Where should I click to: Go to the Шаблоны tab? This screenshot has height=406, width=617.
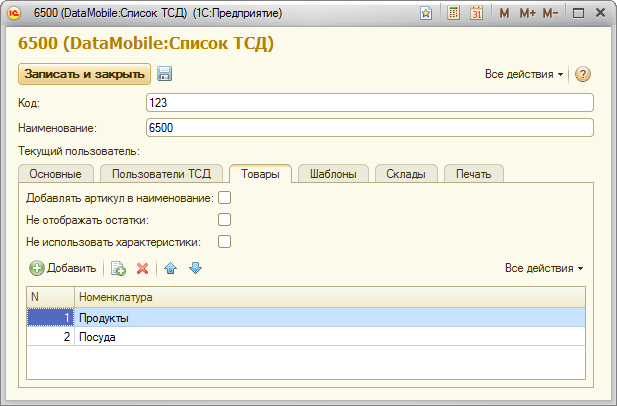(x=333, y=174)
